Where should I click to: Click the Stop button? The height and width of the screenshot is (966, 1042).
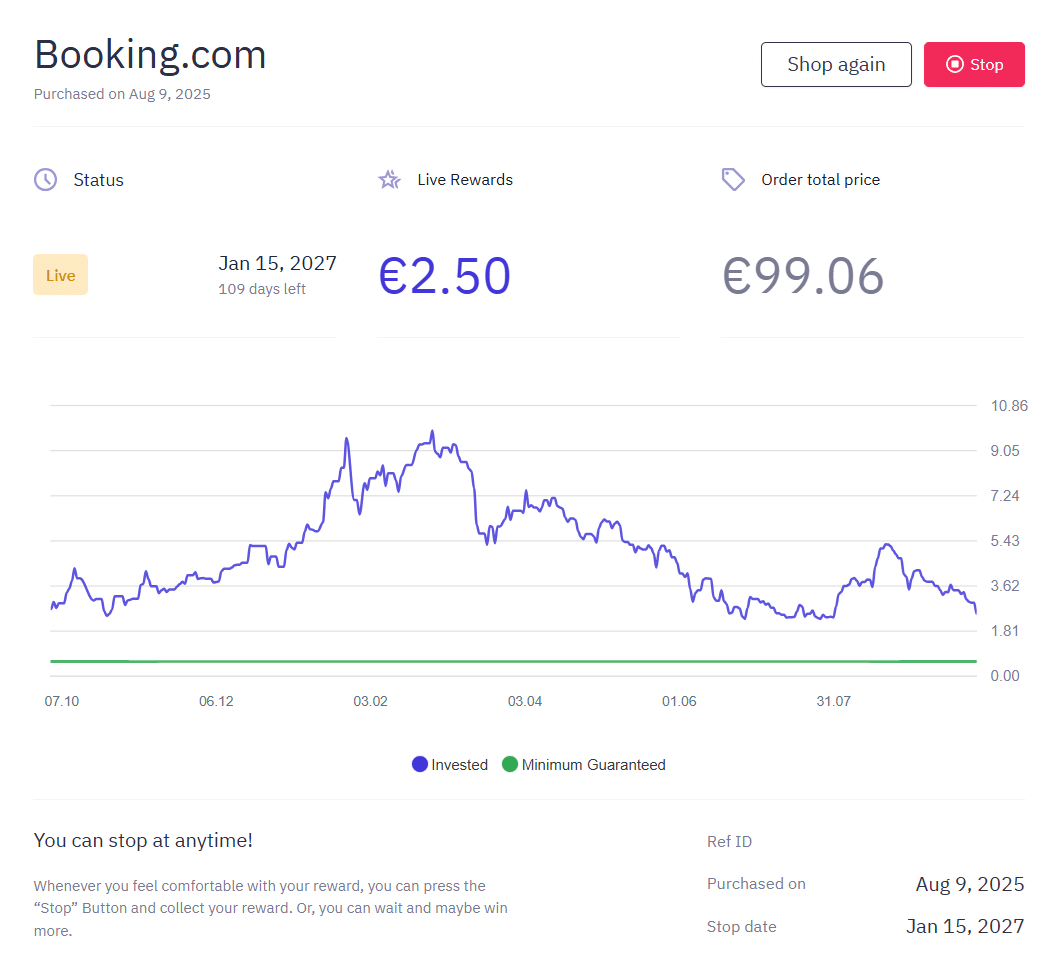point(974,64)
